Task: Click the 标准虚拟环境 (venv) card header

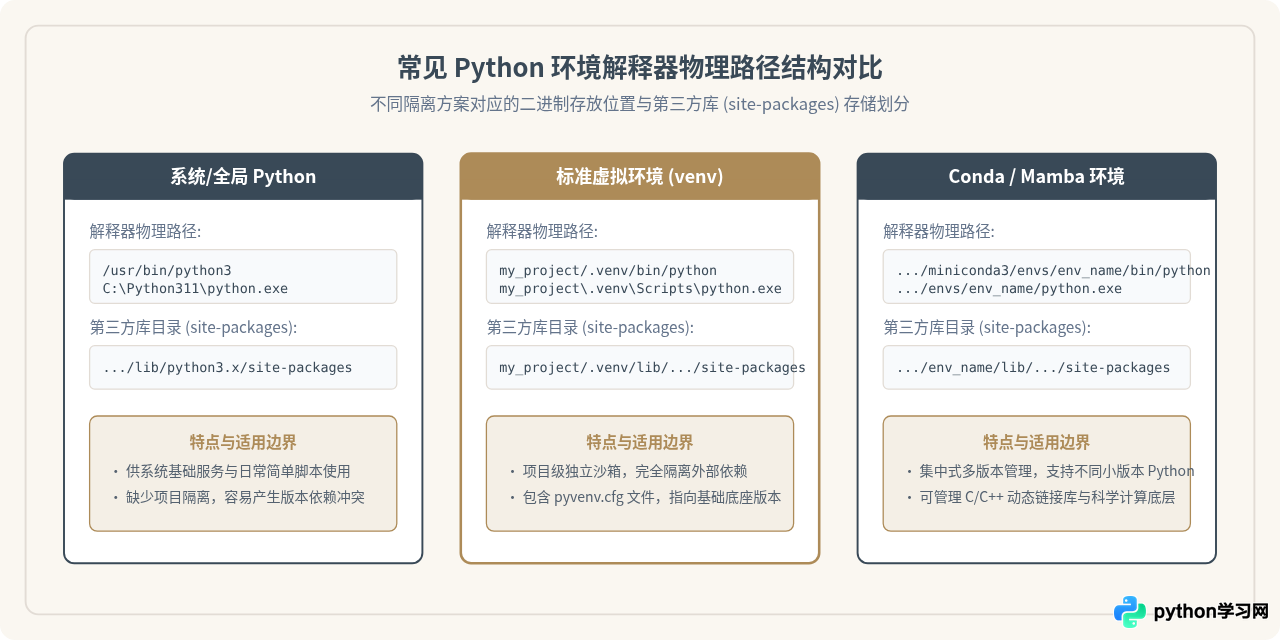Action: coord(640,177)
